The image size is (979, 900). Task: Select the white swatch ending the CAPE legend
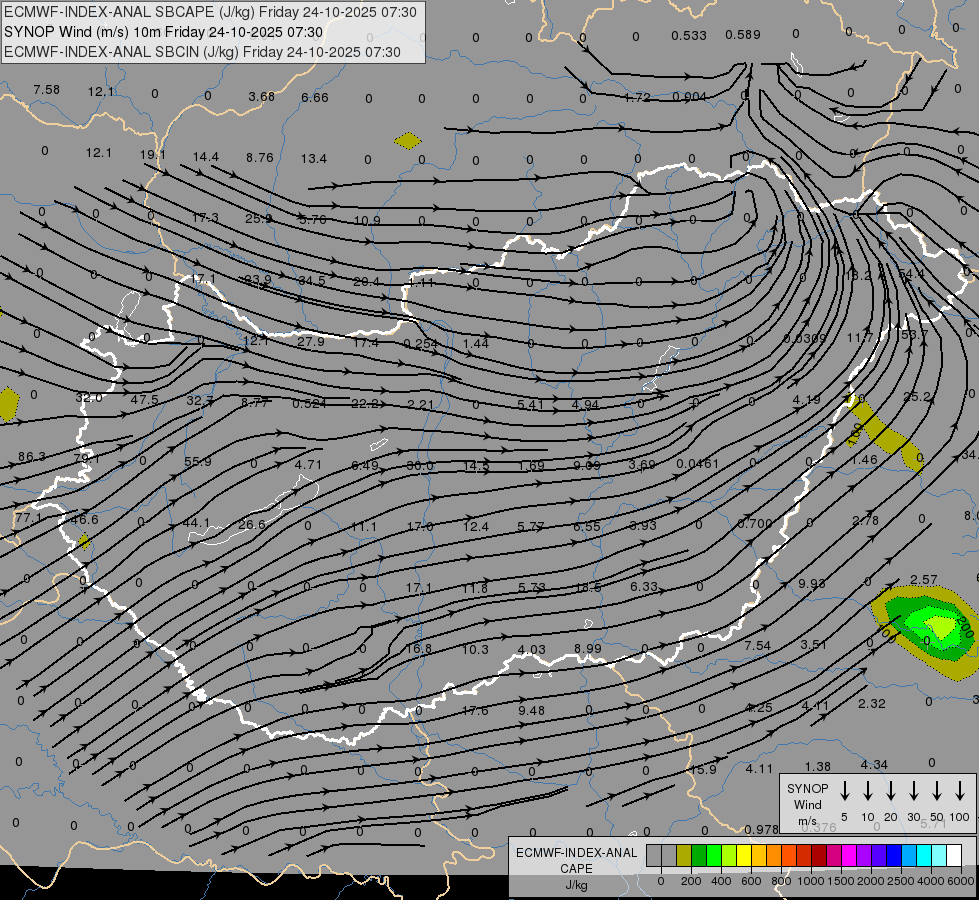click(x=954, y=856)
